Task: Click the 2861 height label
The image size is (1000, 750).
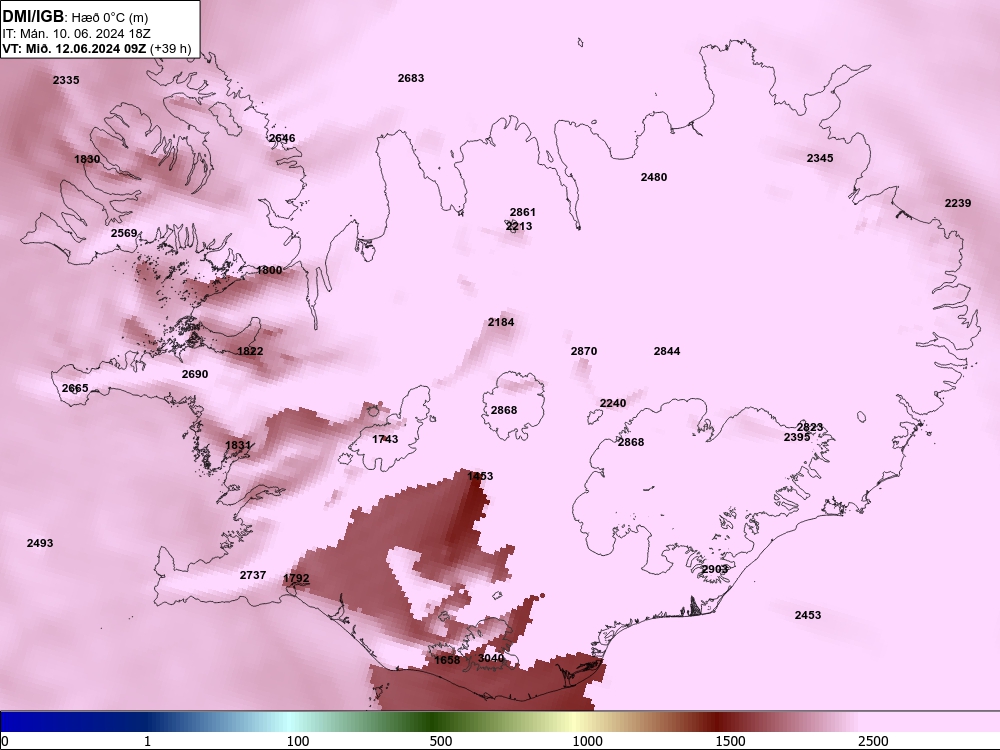Action: (x=523, y=212)
